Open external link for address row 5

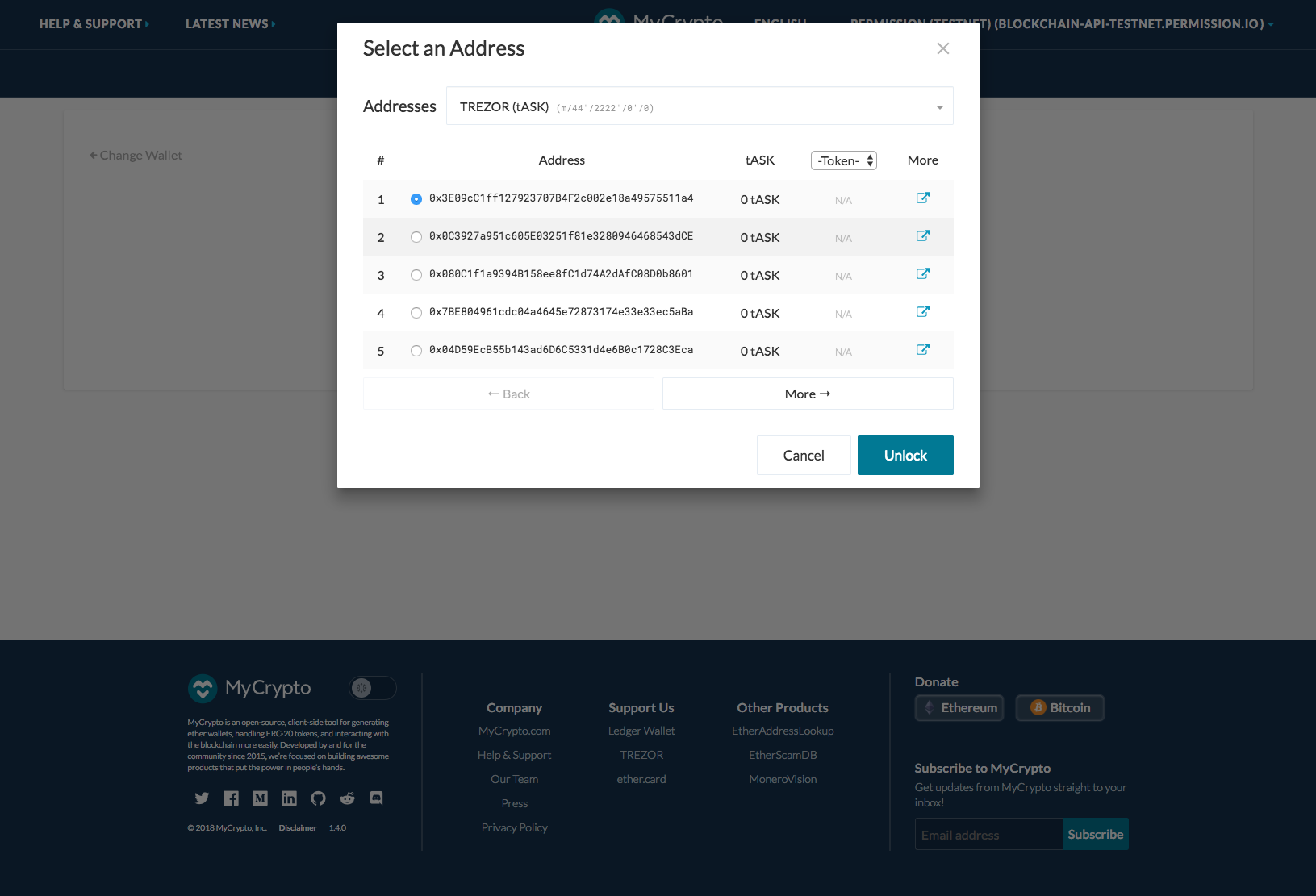click(923, 350)
